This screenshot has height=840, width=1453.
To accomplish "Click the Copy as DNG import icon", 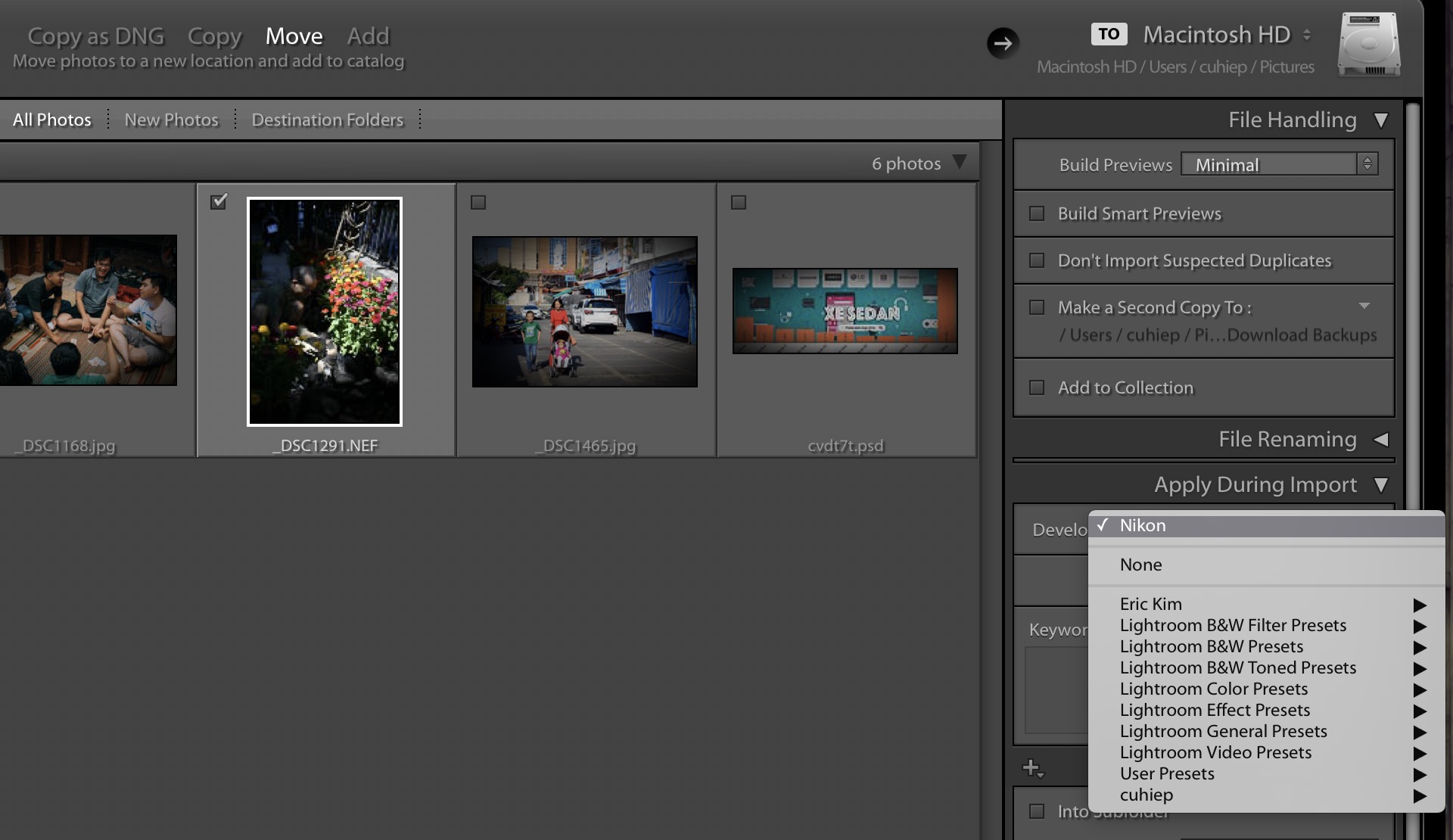I will 94,35.
